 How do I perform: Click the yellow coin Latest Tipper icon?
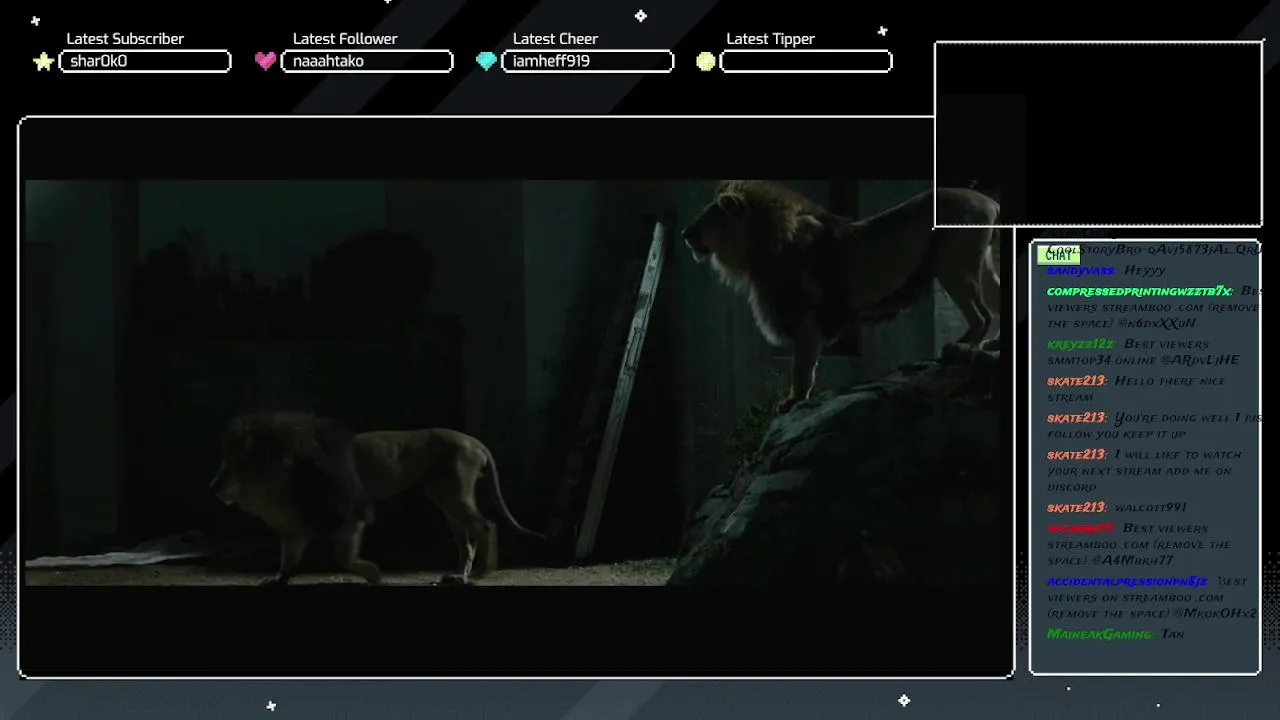pyautogui.click(x=706, y=62)
